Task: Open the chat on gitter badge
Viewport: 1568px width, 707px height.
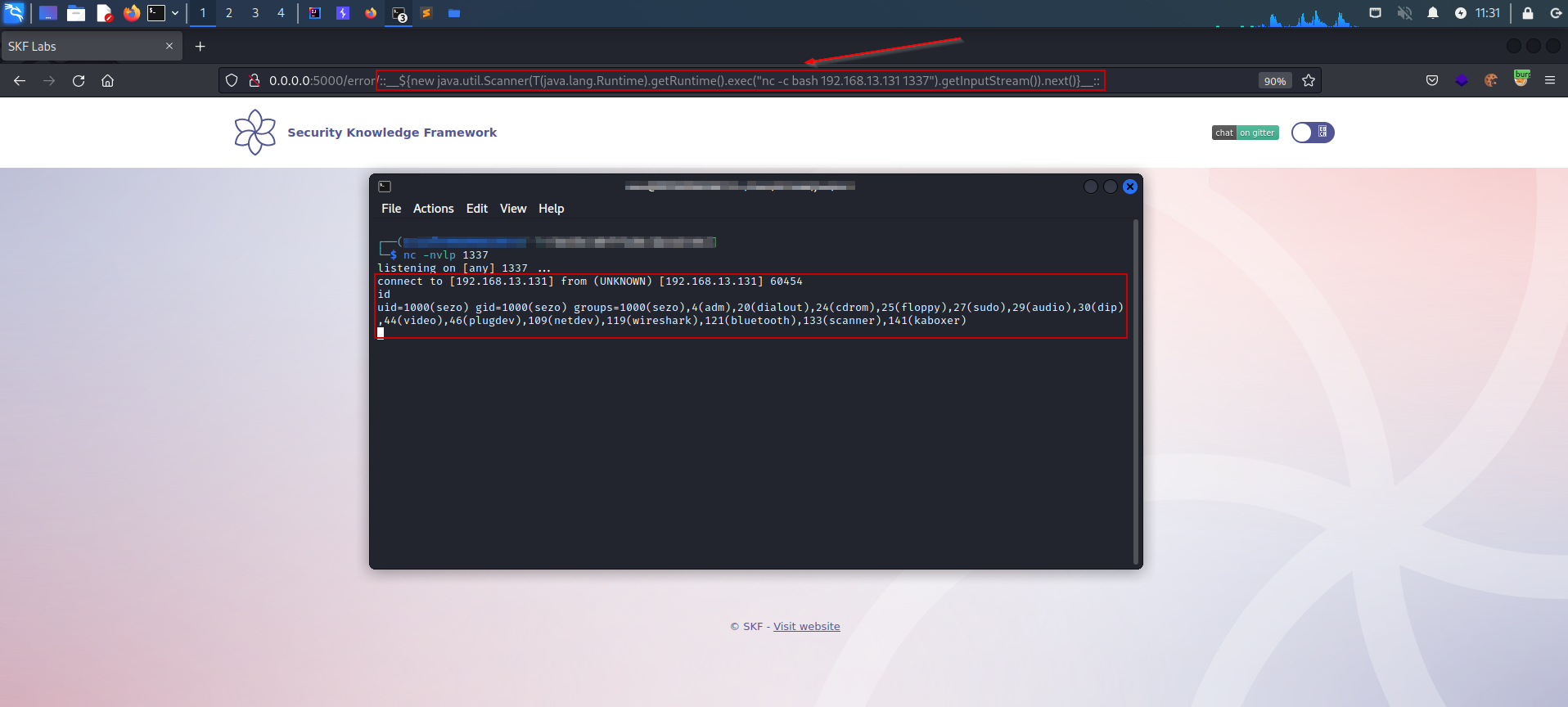Action: tap(1245, 133)
